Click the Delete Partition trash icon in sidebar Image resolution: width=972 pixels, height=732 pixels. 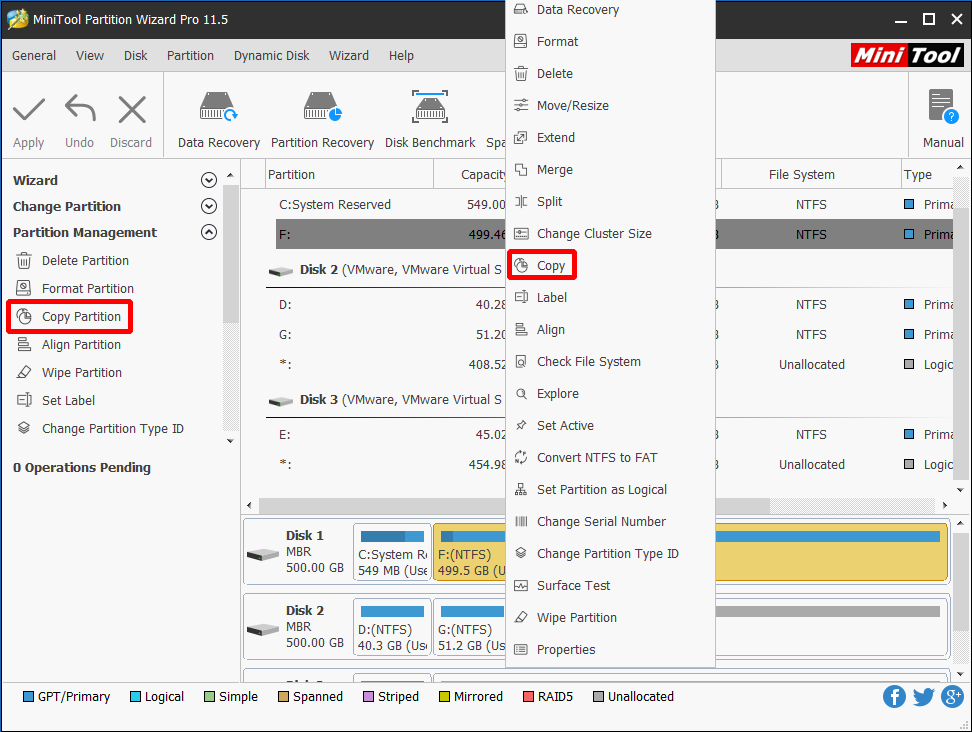coord(24,260)
